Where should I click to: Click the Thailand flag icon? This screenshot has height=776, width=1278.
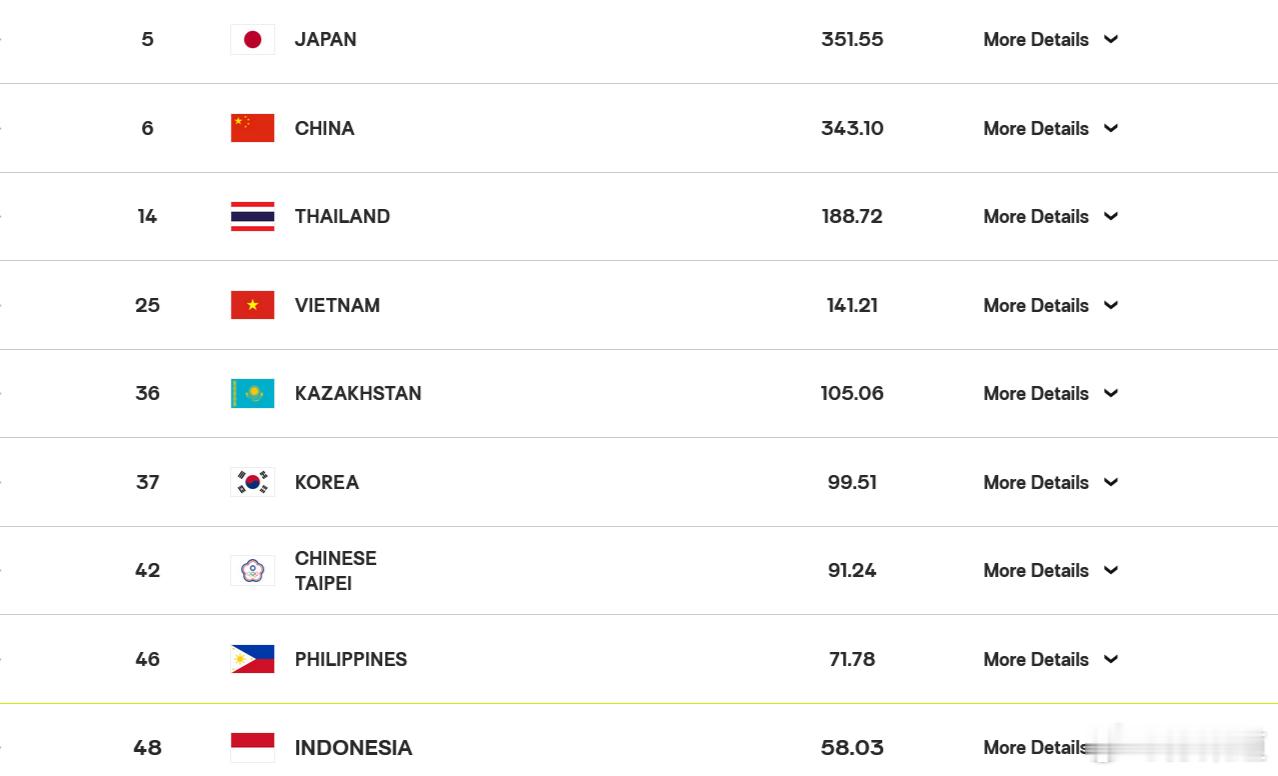click(252, 216)
